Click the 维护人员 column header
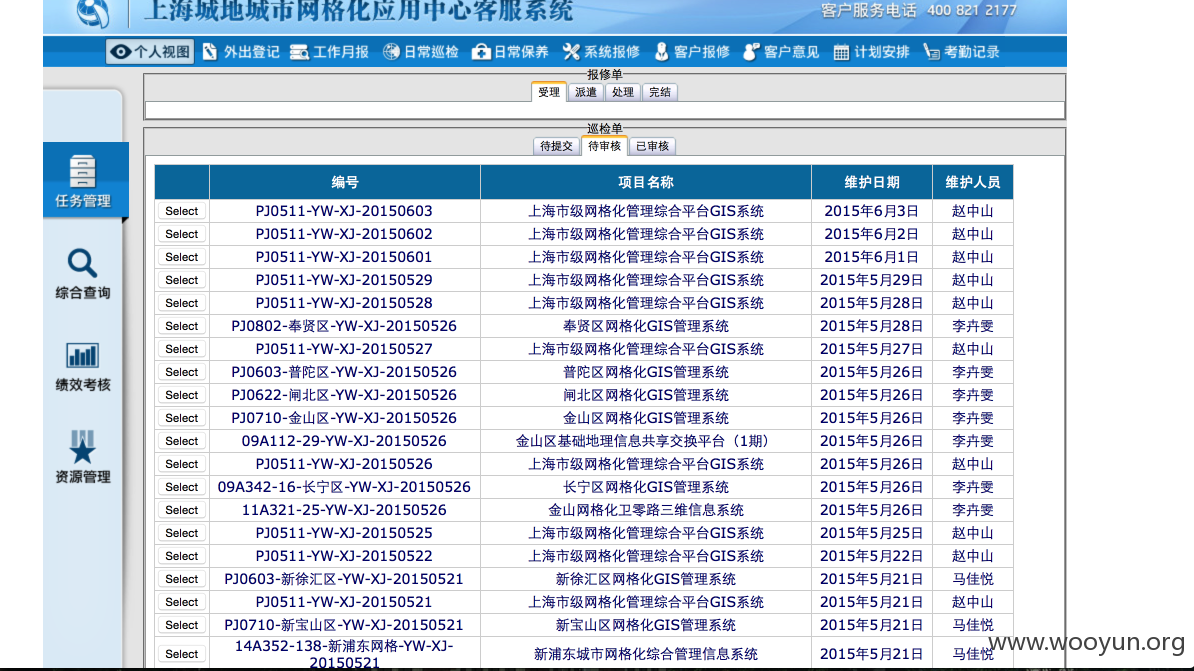This screenshot has height=671, width=1194. (972, 182)
